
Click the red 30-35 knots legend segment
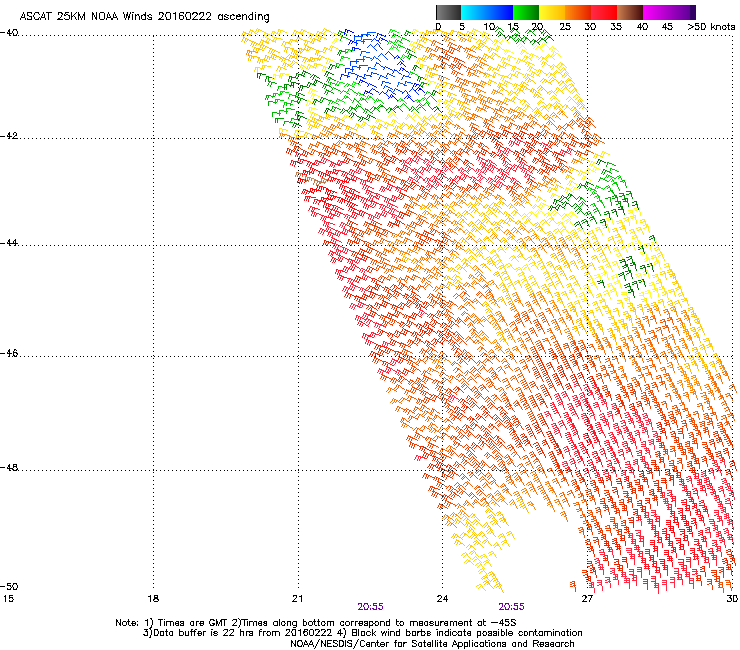pyautogui.click(x=604, y=12)
